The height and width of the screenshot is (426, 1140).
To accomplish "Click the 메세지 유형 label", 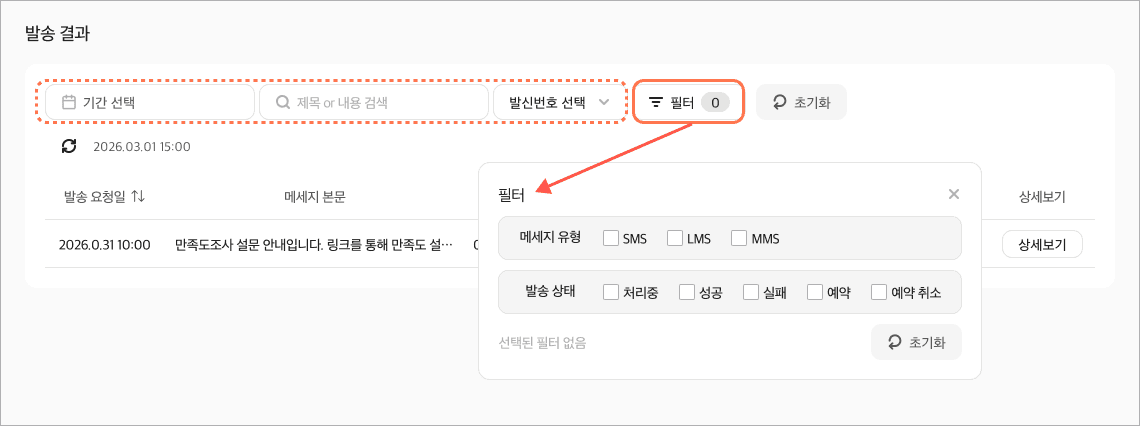I will pyautogui.click(x=550, y=237).
